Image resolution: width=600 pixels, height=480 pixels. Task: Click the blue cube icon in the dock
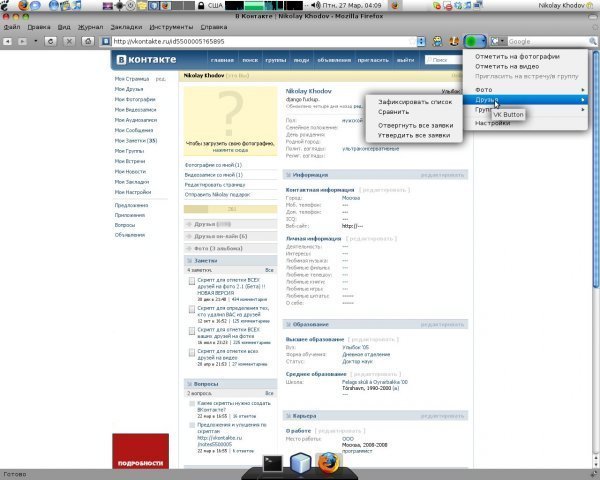[300, 462]
